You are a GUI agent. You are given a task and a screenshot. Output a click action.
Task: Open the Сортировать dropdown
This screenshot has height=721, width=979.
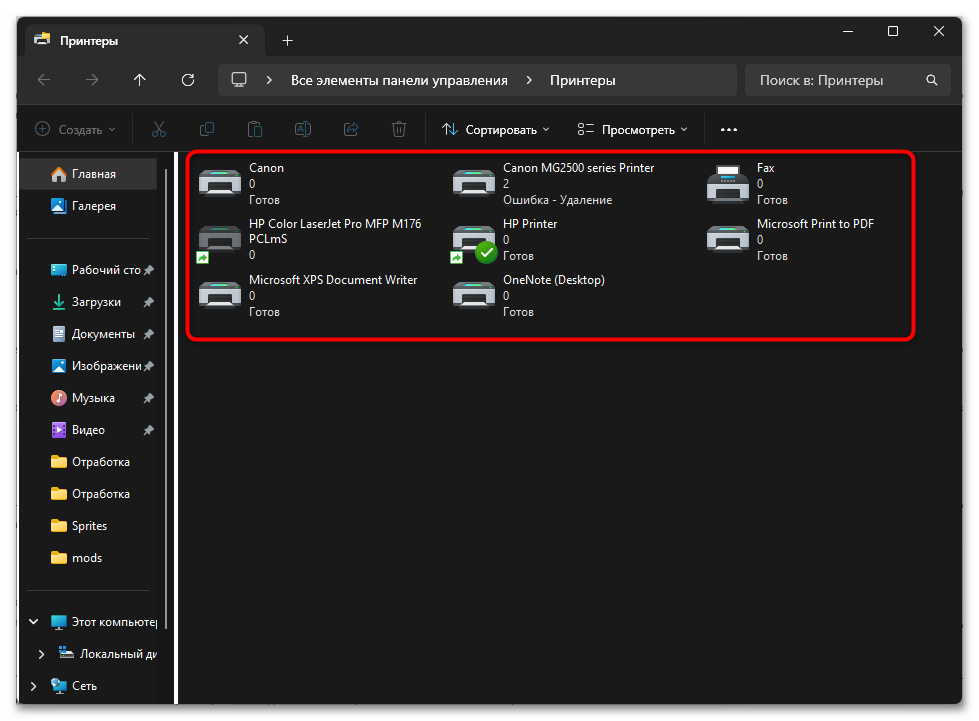click(495, 129)
